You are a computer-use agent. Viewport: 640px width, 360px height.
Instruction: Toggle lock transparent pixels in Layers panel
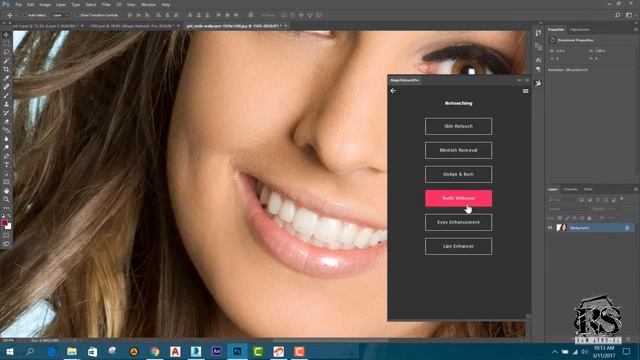pos(560,218)
